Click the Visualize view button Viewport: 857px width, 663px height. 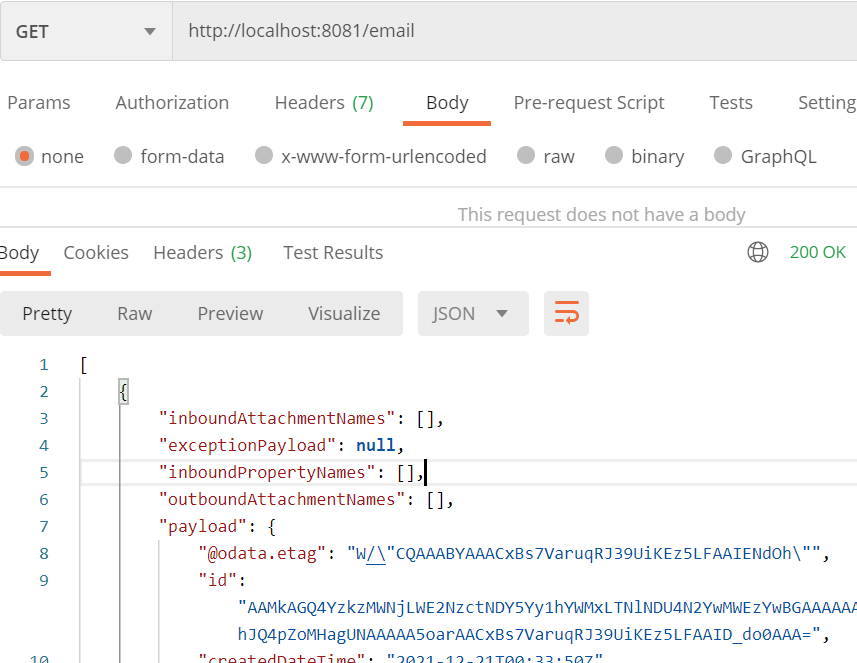click(344, 314)
